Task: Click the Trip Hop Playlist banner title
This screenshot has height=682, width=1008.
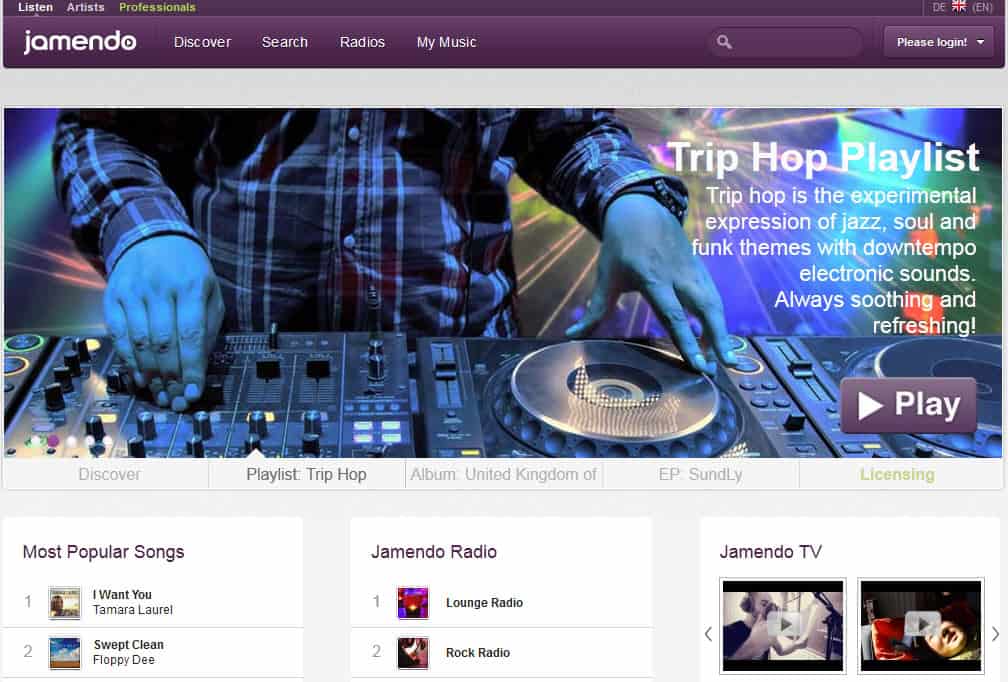Action: (x=824, y=157)
